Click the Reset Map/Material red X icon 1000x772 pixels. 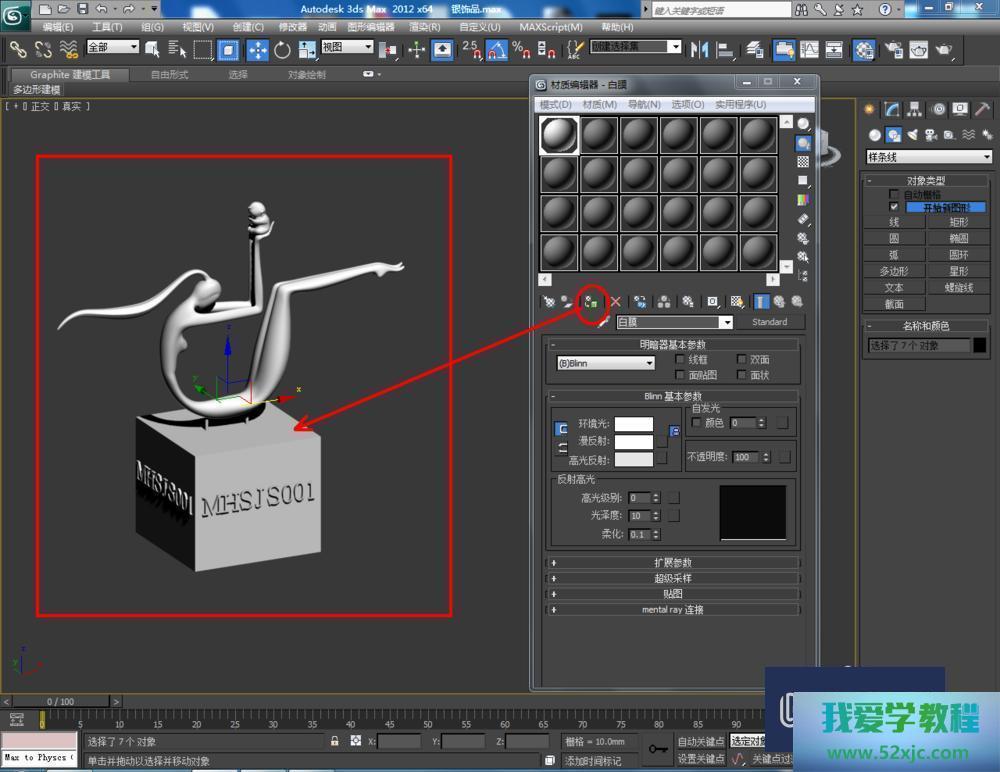tap(615, 301)
